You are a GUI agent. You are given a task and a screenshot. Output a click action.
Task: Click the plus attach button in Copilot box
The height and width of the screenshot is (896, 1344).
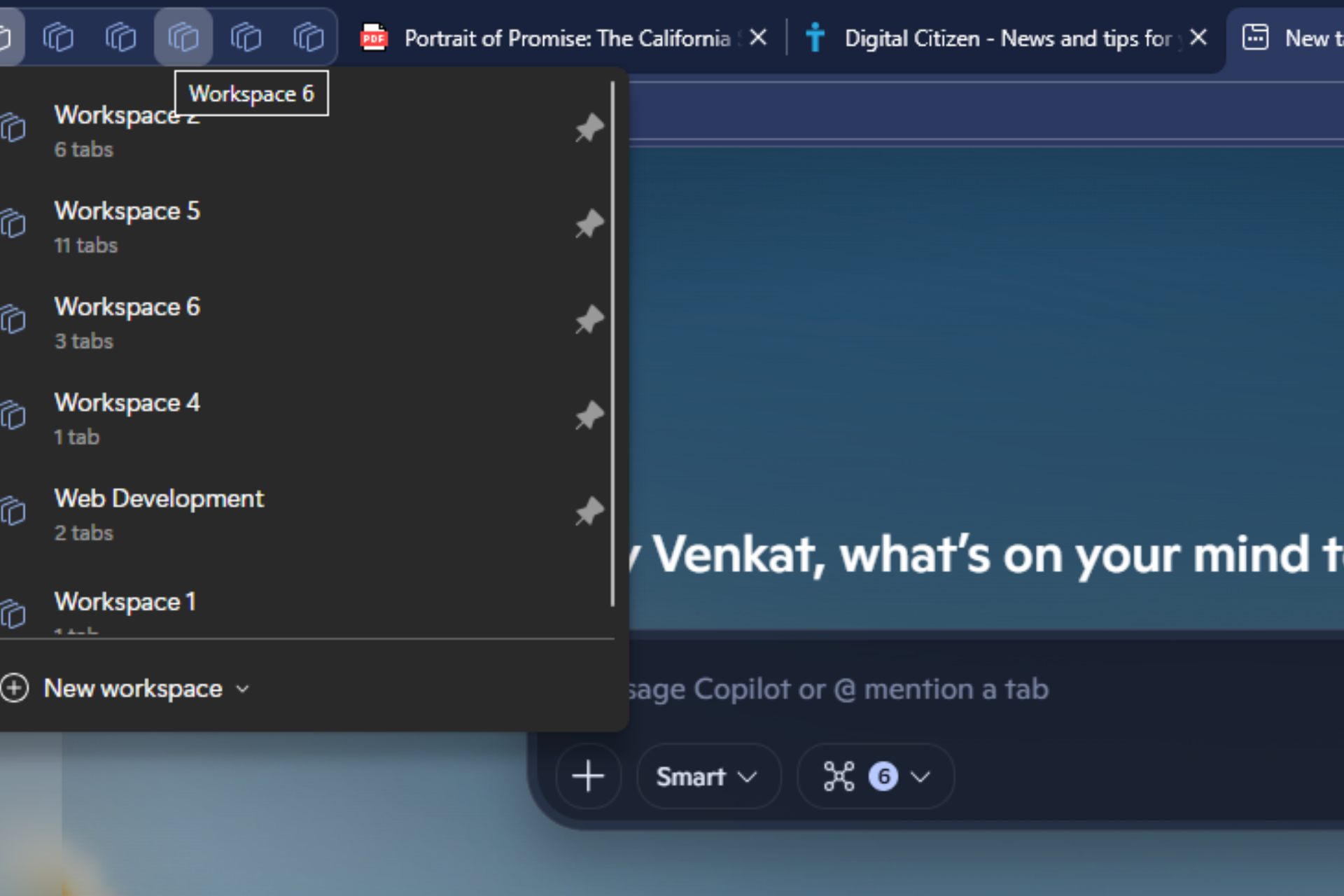coord(588,776)
